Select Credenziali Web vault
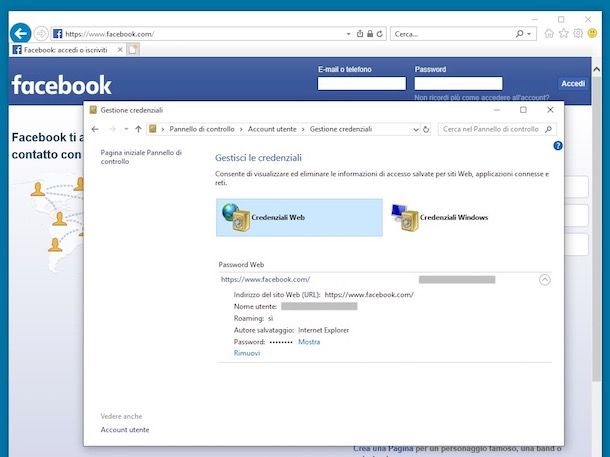The width and height of the screenshot is (610, 457). (x=299, y=217)
